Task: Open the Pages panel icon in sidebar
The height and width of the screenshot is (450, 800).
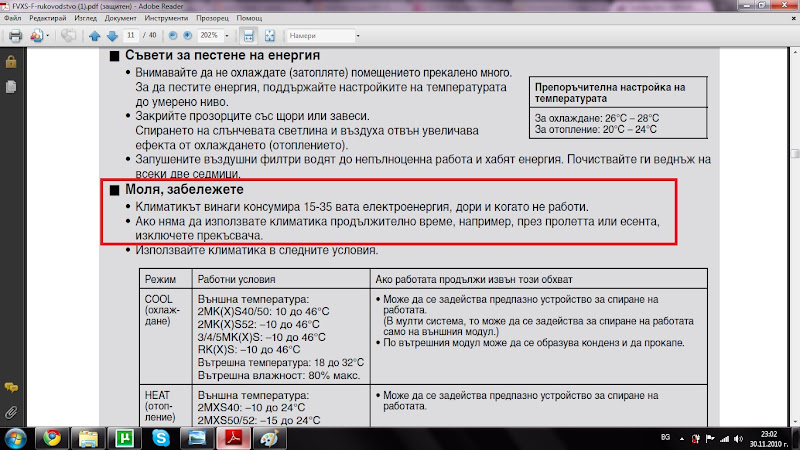Action: (11, 87)
